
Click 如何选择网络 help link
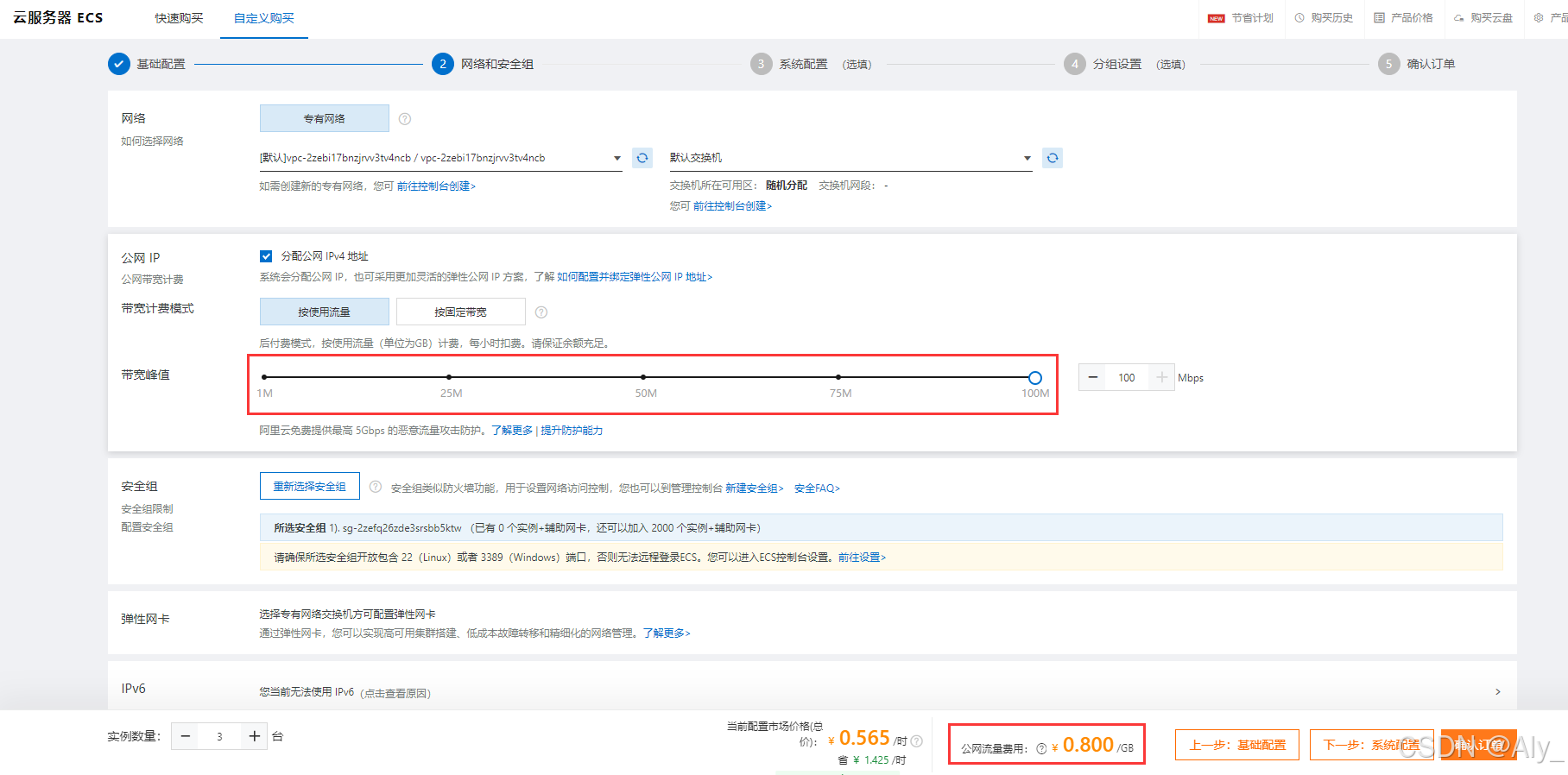[x=152, y=142]
